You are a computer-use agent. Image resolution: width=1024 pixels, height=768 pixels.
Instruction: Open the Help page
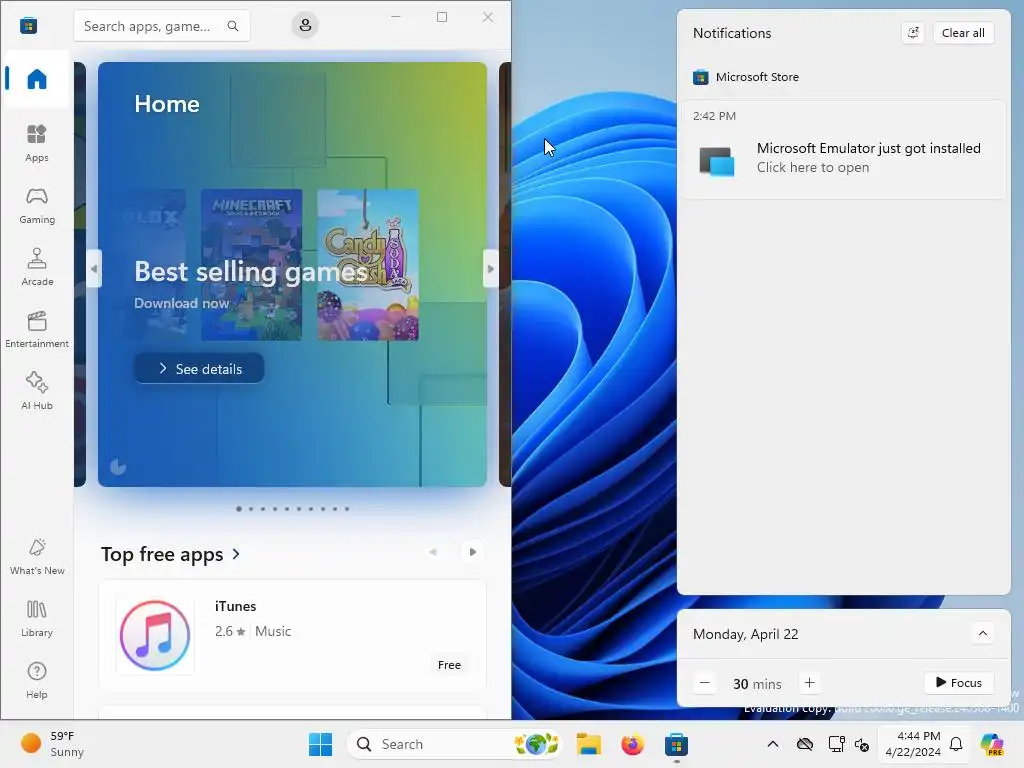coord(37,681)
